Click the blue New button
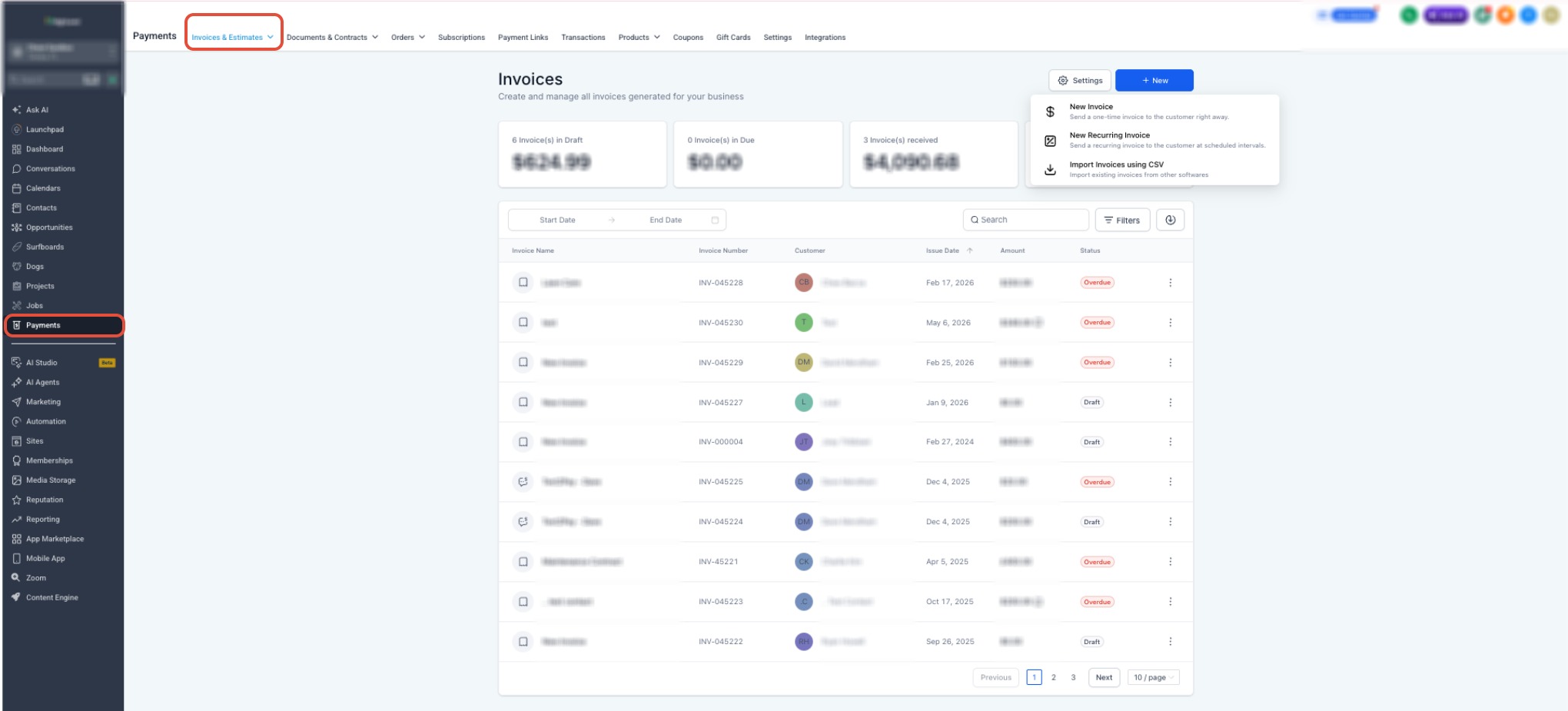The width and height of the screenshot is (1568, 711). (x=1154, y=80)
